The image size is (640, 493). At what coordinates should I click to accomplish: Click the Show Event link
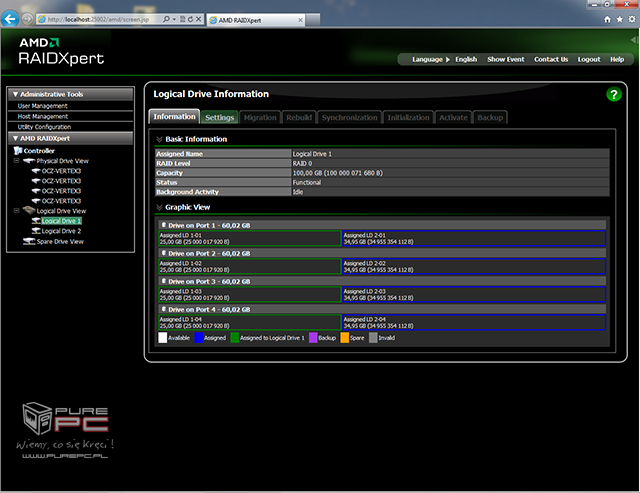[505, 60]
